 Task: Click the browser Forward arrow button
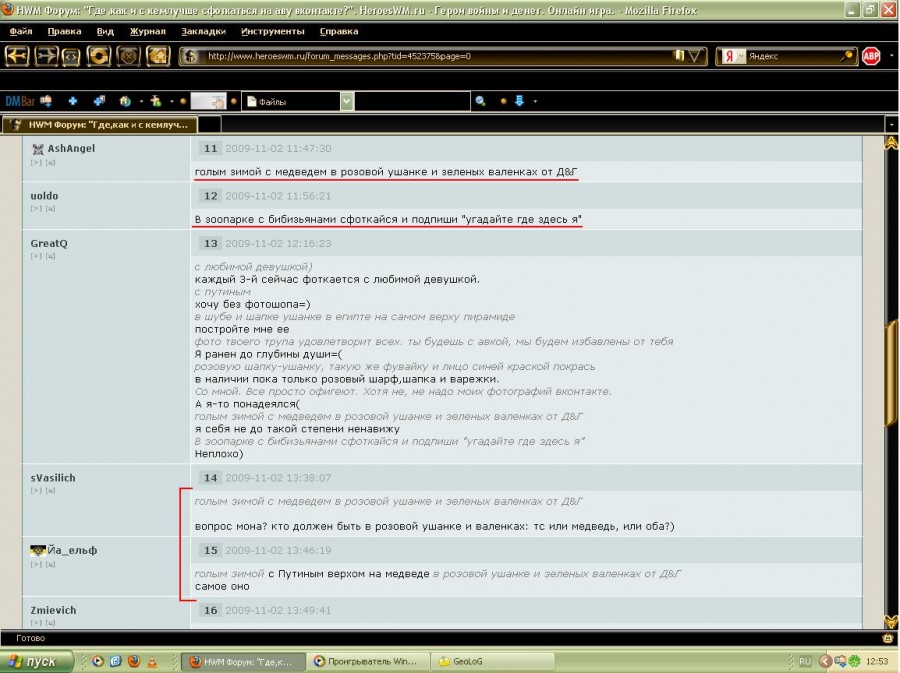45,56
